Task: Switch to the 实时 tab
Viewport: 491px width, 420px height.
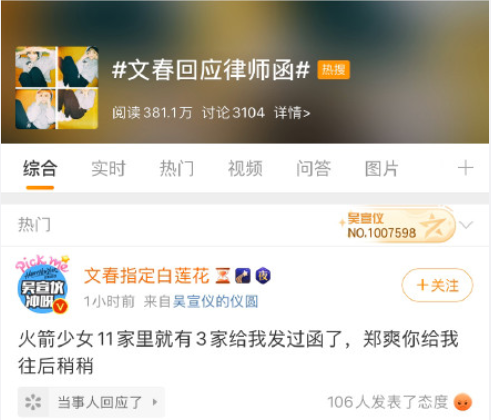Action: [108, 168]
